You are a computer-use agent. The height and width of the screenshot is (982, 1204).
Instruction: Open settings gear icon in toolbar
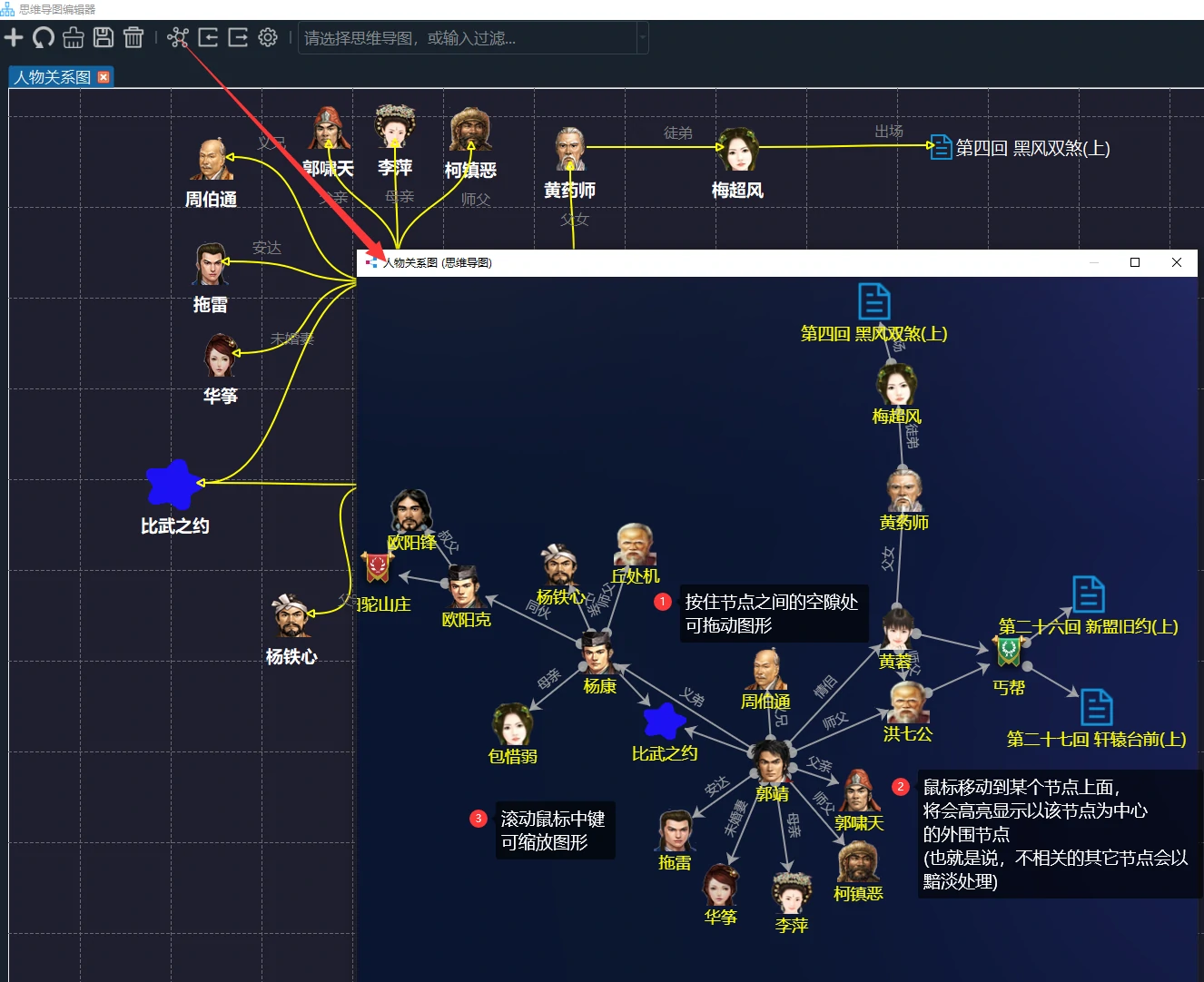(x=268, y=37)
